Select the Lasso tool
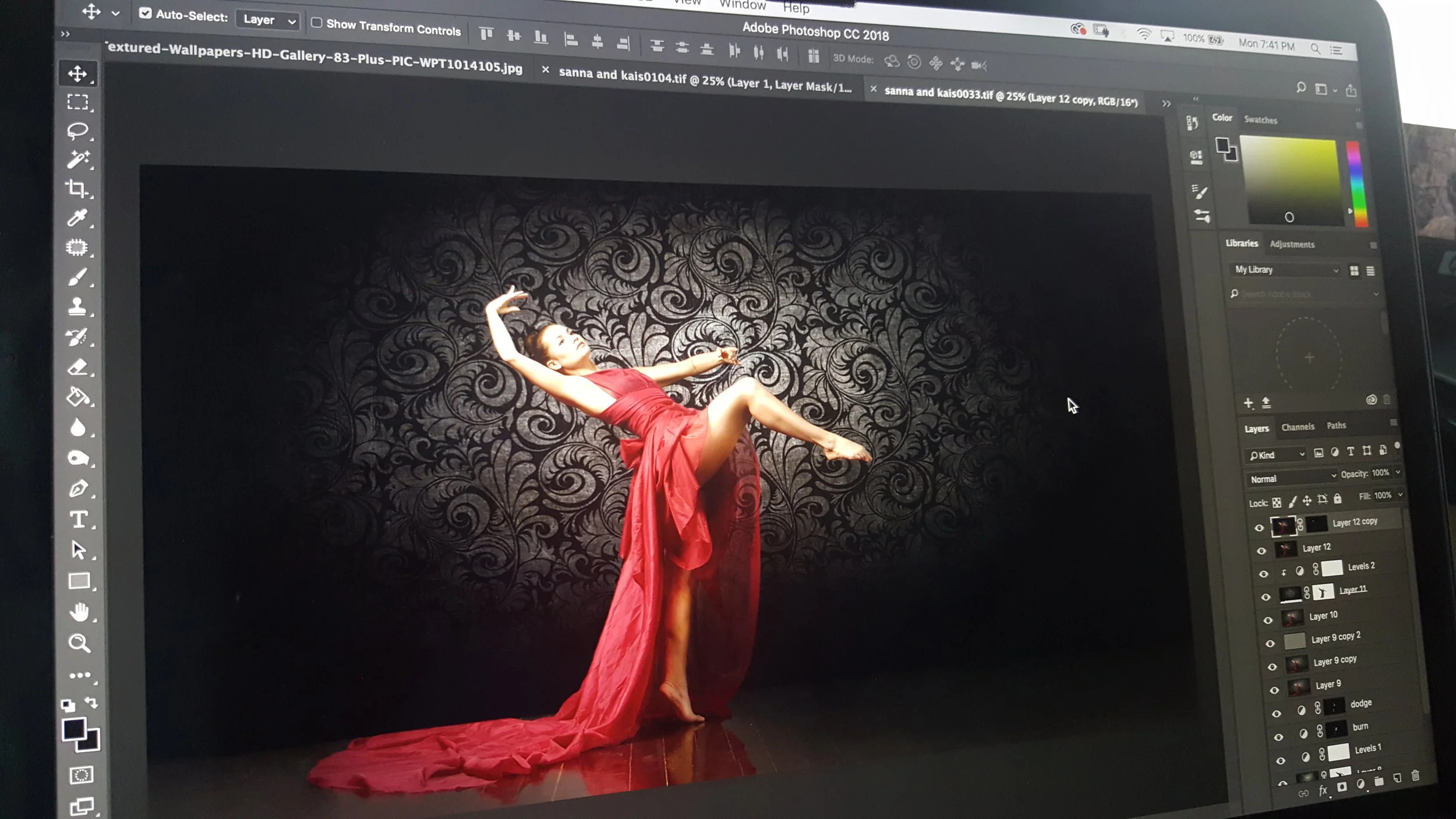This screenshot has width=1456, height=819. (x=77, y=131)
